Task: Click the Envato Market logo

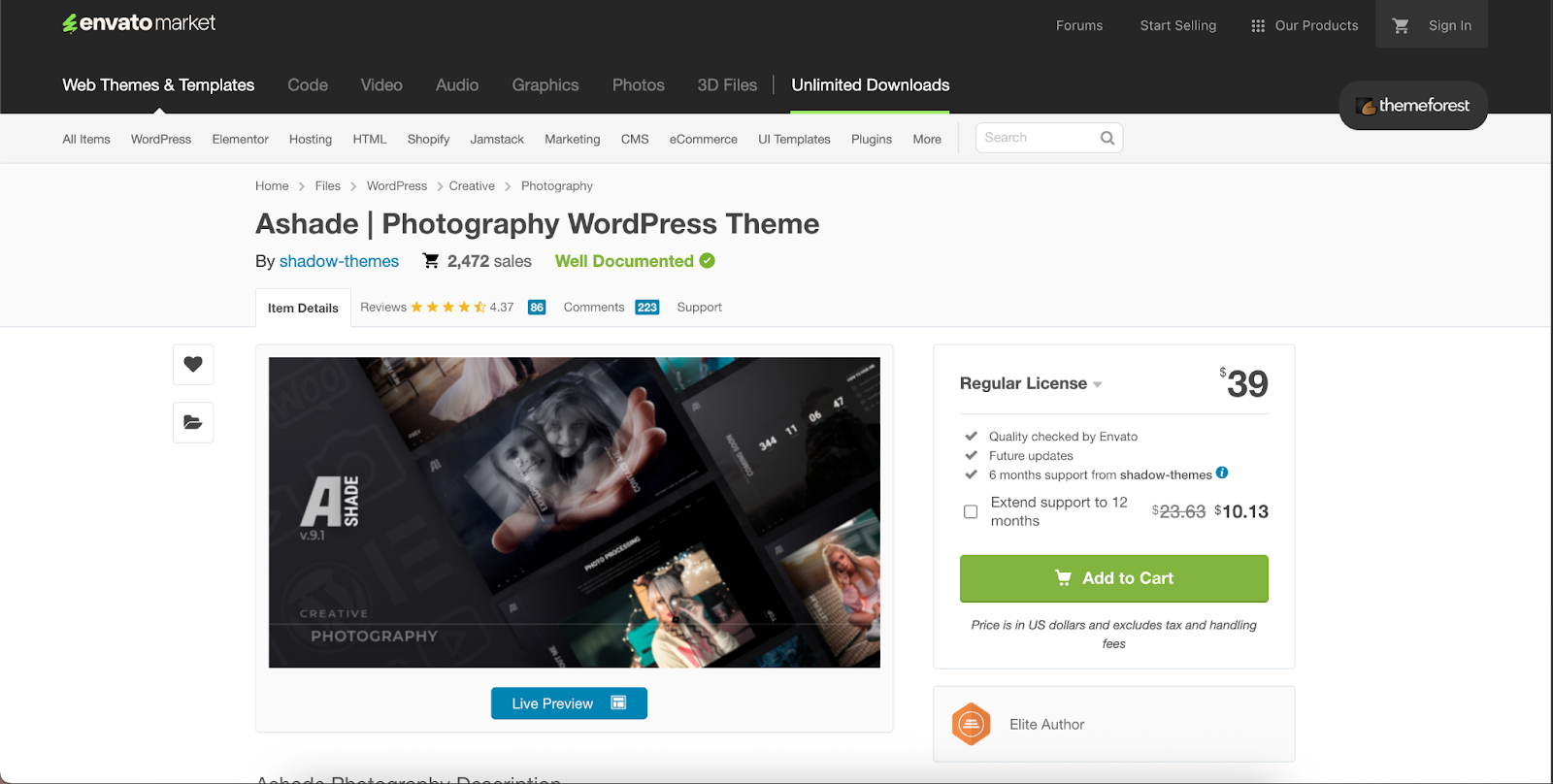Action: point(139,23)
